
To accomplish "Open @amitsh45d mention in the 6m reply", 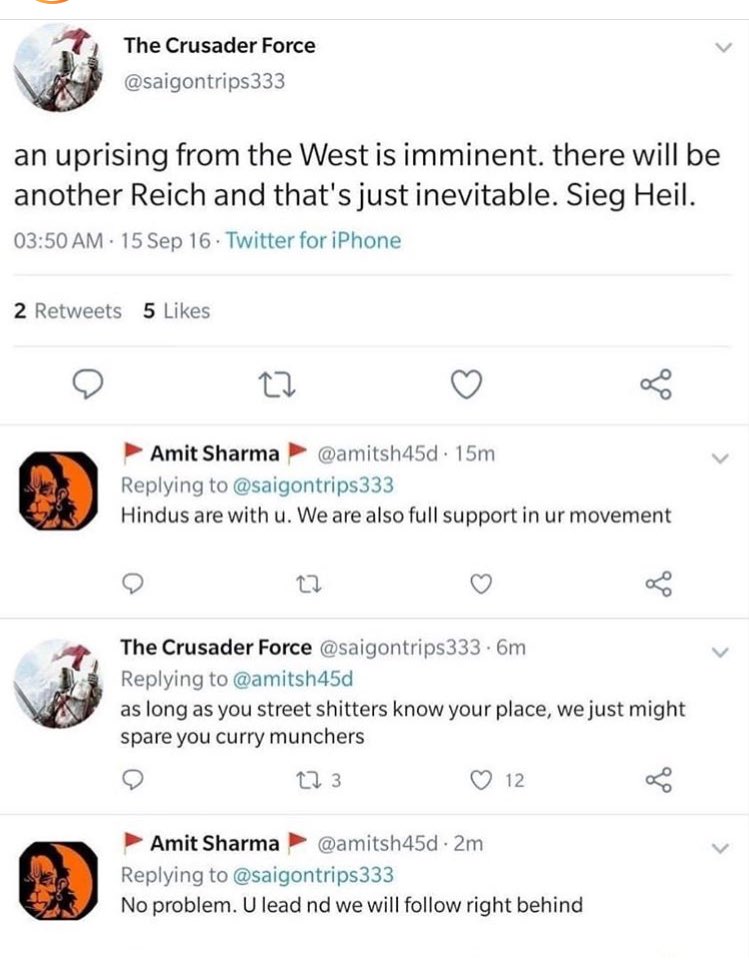I will pyautogui.click(x=293, y=679).
